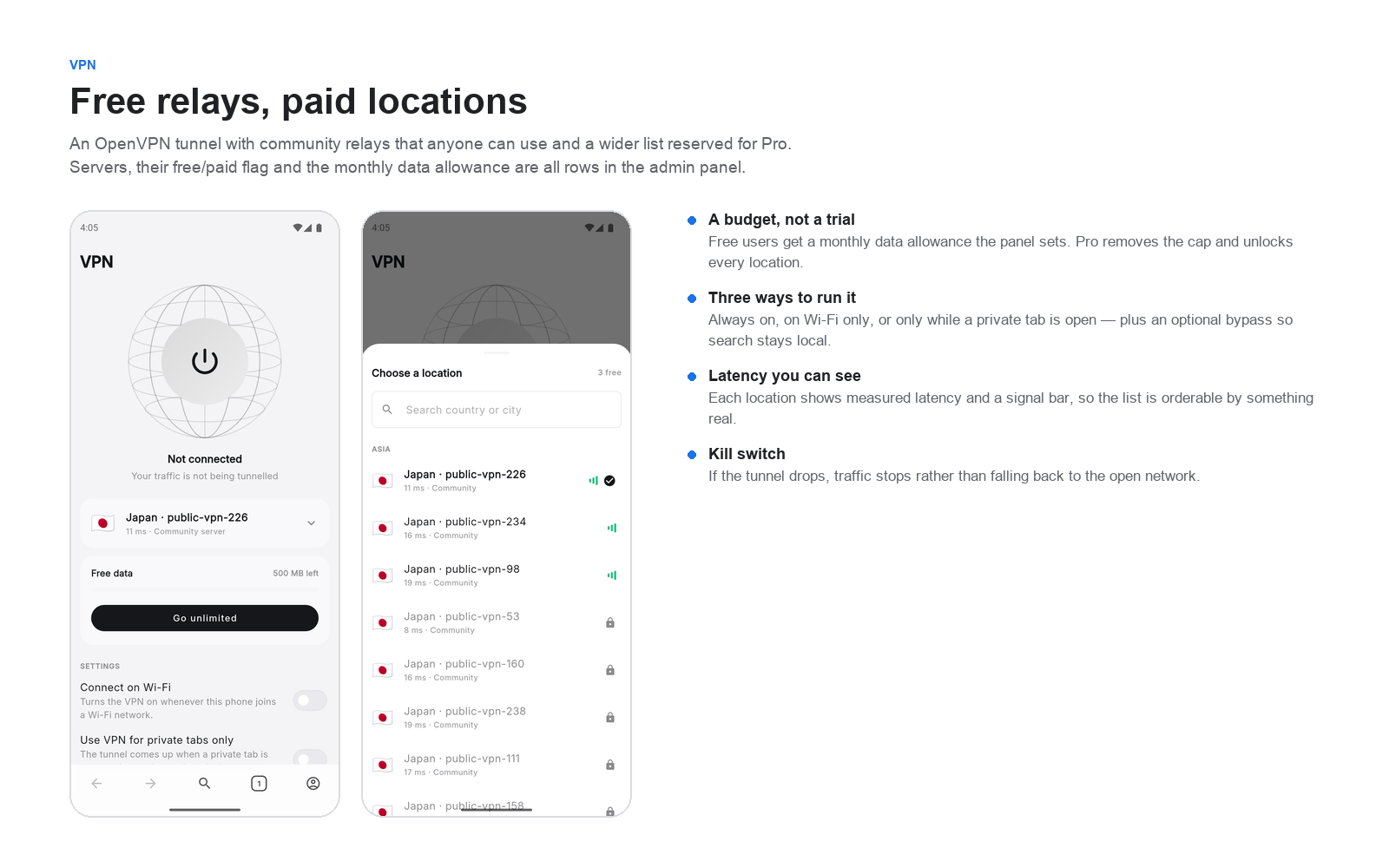Click the SETTINGS section label
This screenshot has height=868, width=1389.
point(100,667)
